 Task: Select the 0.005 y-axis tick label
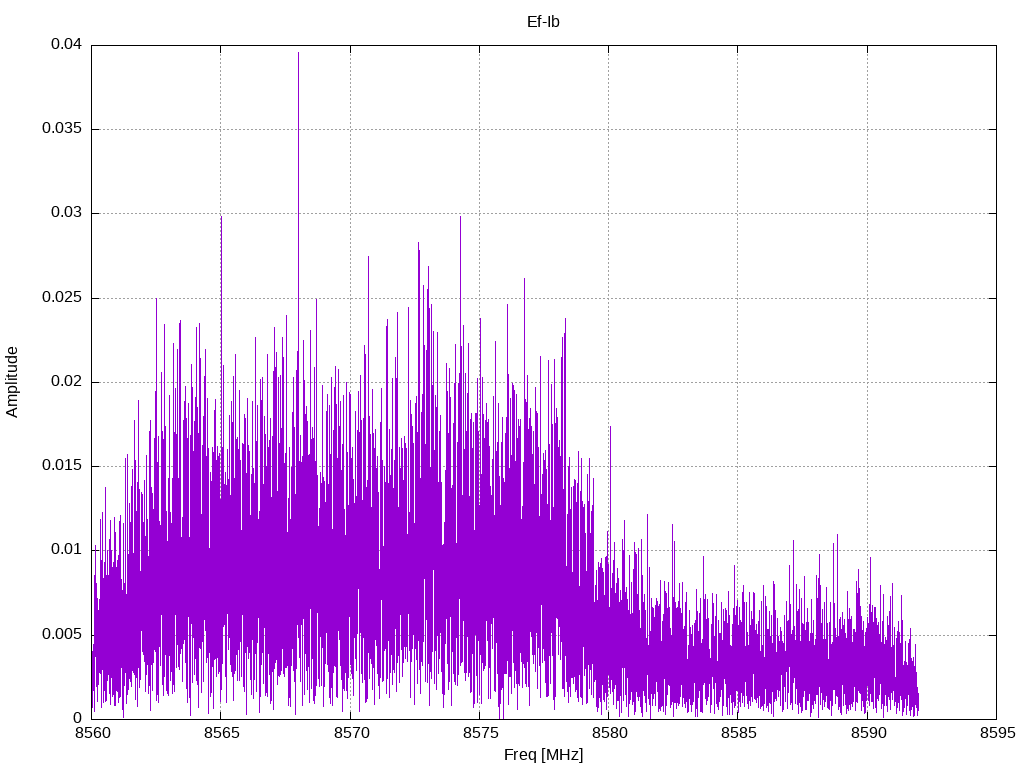pyautogui.click(x=62, y=634)
